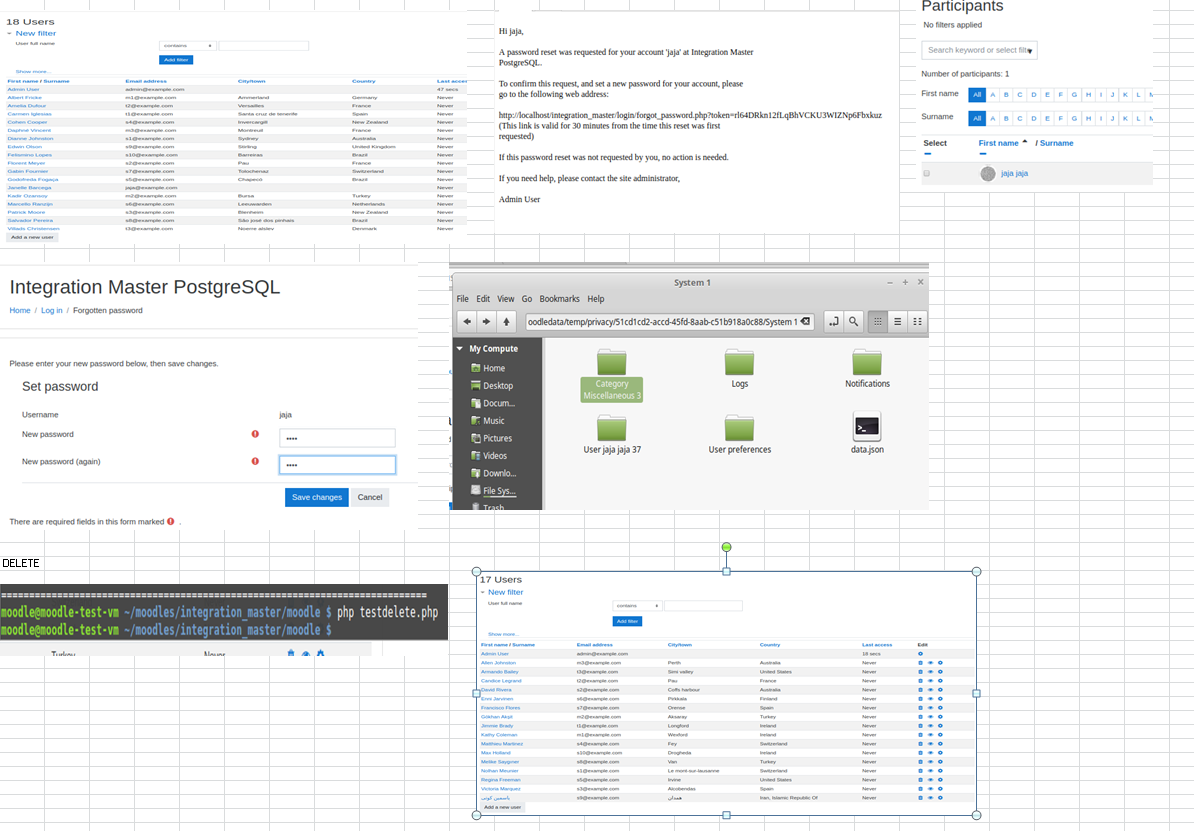The image size is (1194, 831).
Task: Delete the user Armando Bailey
Action: [x=920, y=672]
